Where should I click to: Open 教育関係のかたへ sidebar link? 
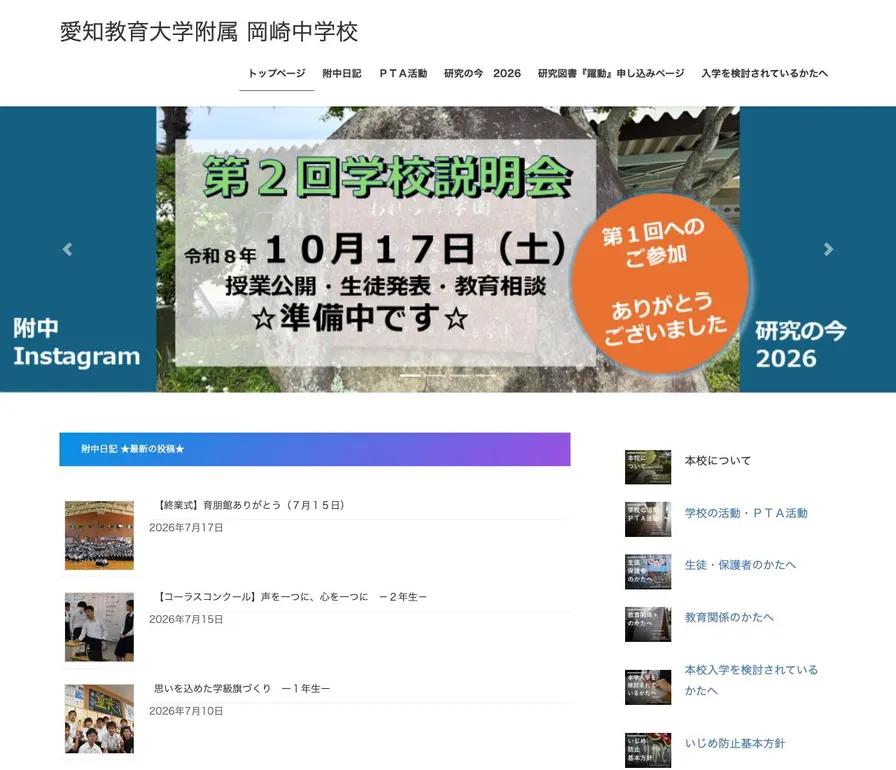coord(729,617)
